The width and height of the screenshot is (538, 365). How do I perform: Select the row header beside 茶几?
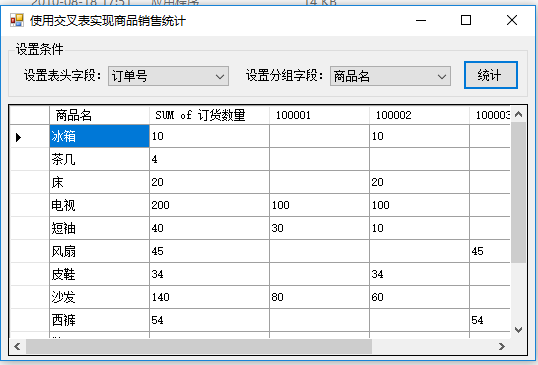coord(30,160)
